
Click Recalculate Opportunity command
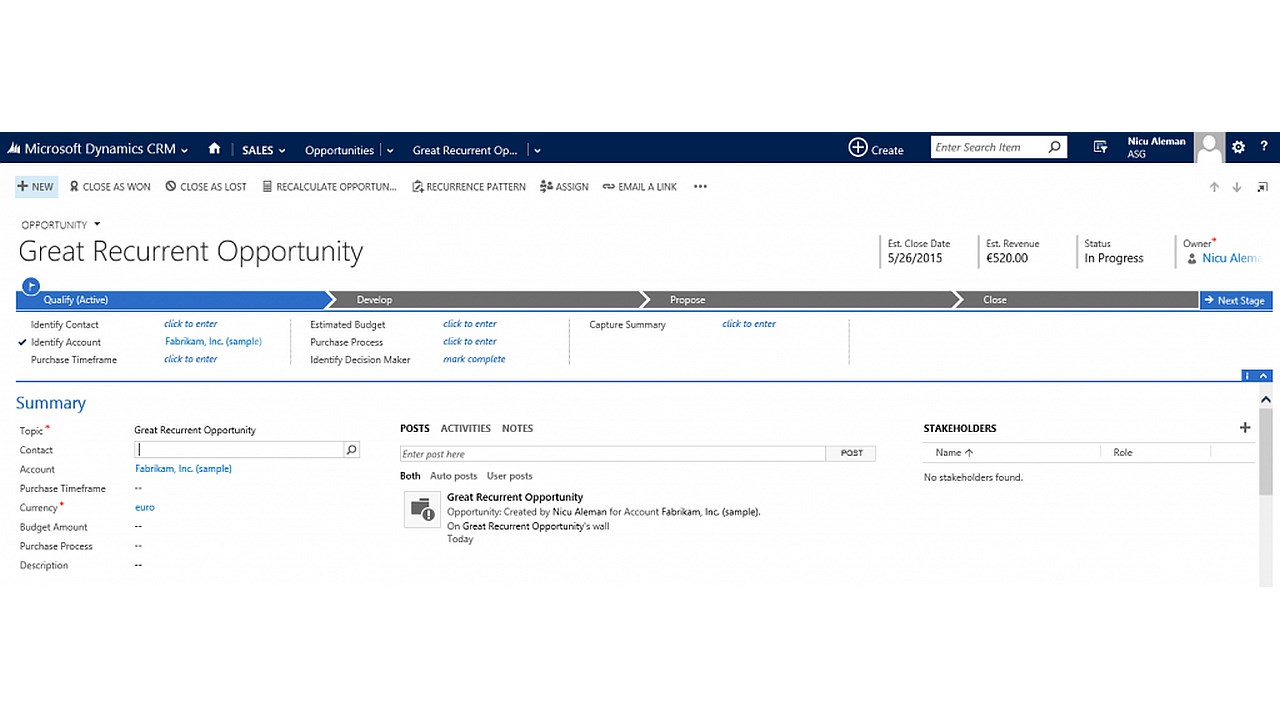[x=329, y=186]
